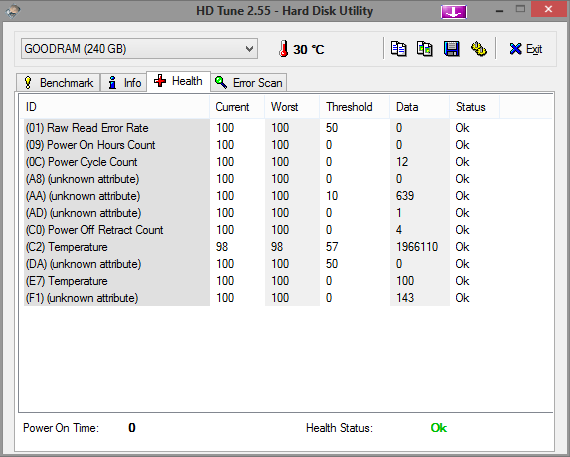570x457 pixels.
Task: Click the Status column header
Action: click(474, 107)
